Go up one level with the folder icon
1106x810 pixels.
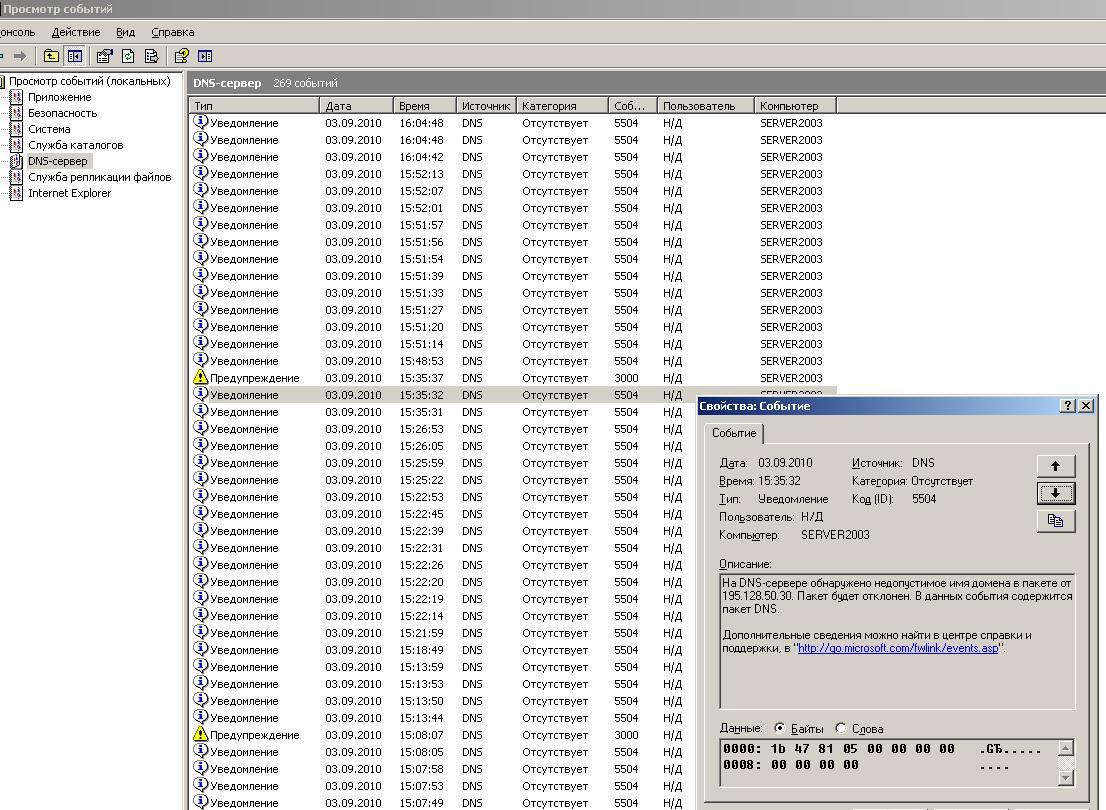(51, 56)
